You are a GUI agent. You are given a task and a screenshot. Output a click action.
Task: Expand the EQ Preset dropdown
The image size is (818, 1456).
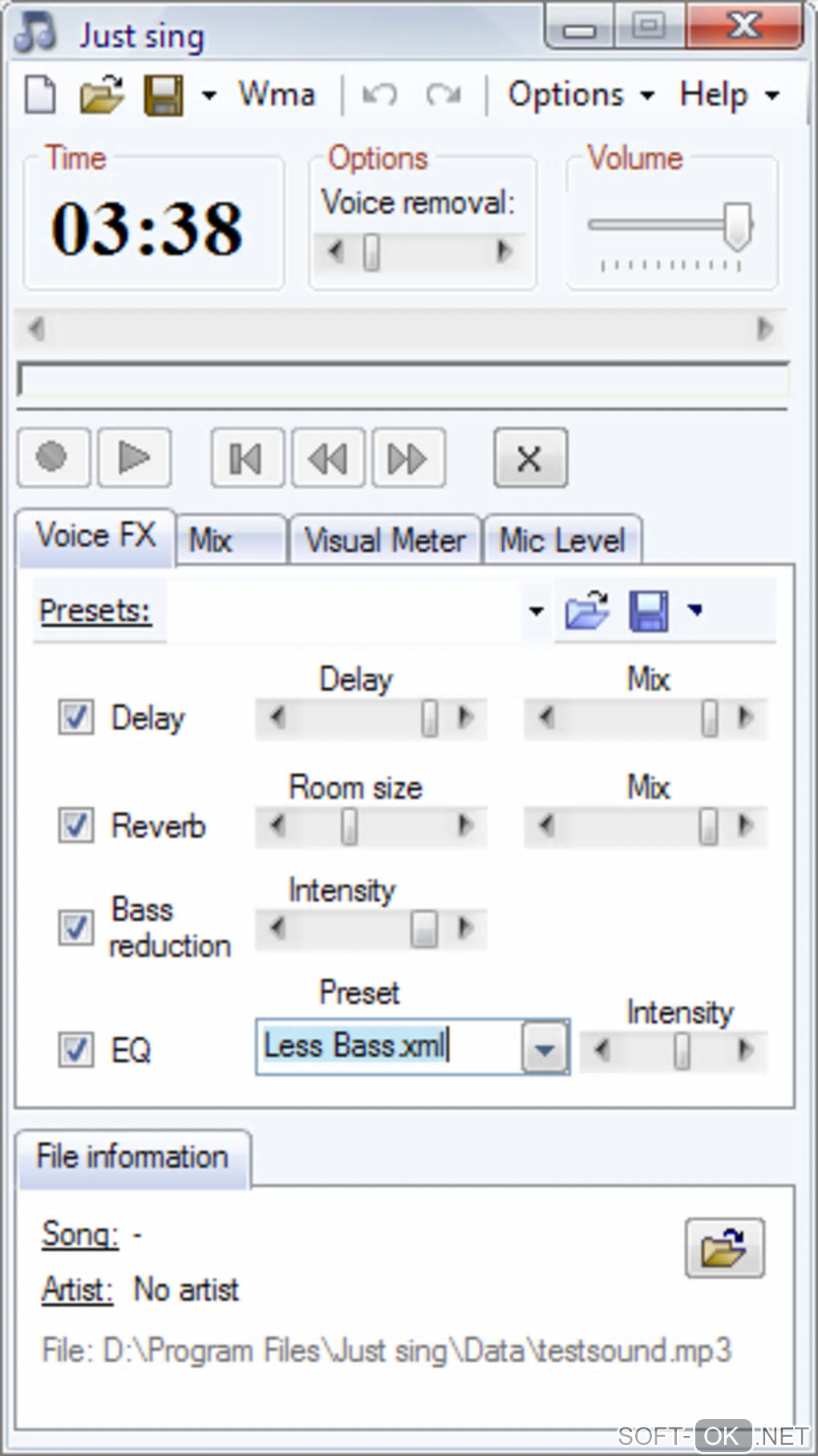tap(545, 1048)
